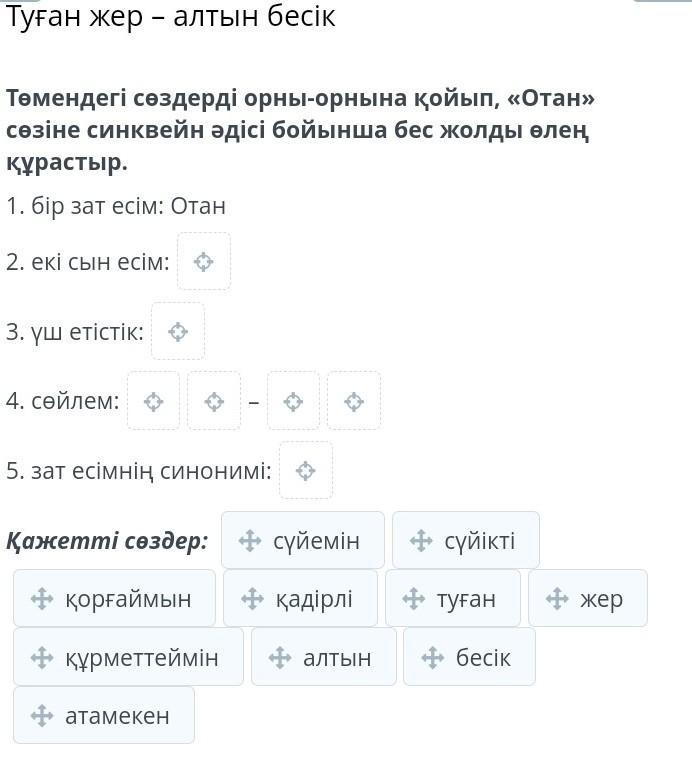Screen dimensions: 692x758
Task: Click the empty slot next to 'үш етістік'
Action: coord(178,332)
